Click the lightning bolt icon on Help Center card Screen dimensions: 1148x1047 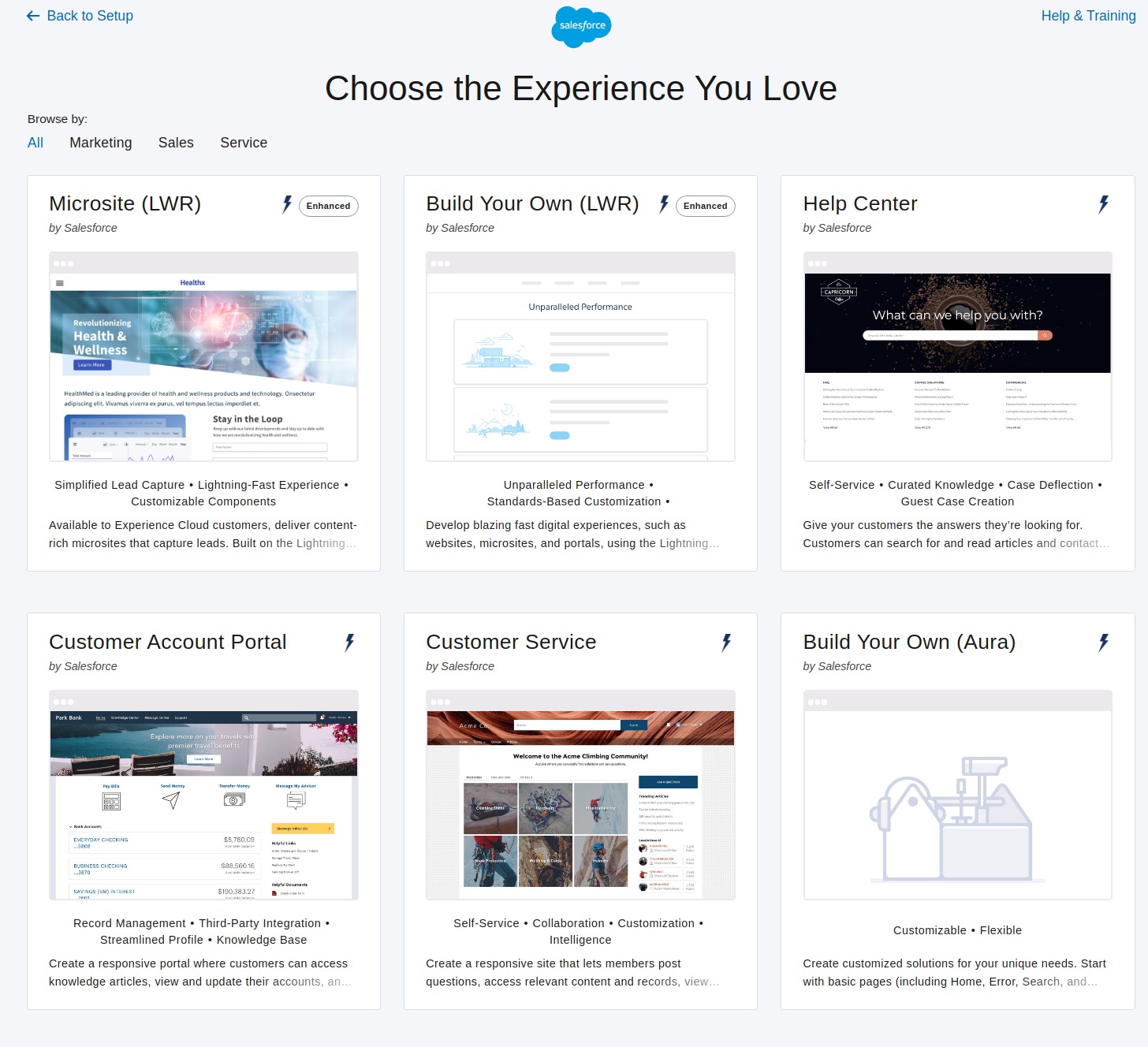click(1104, 203)
